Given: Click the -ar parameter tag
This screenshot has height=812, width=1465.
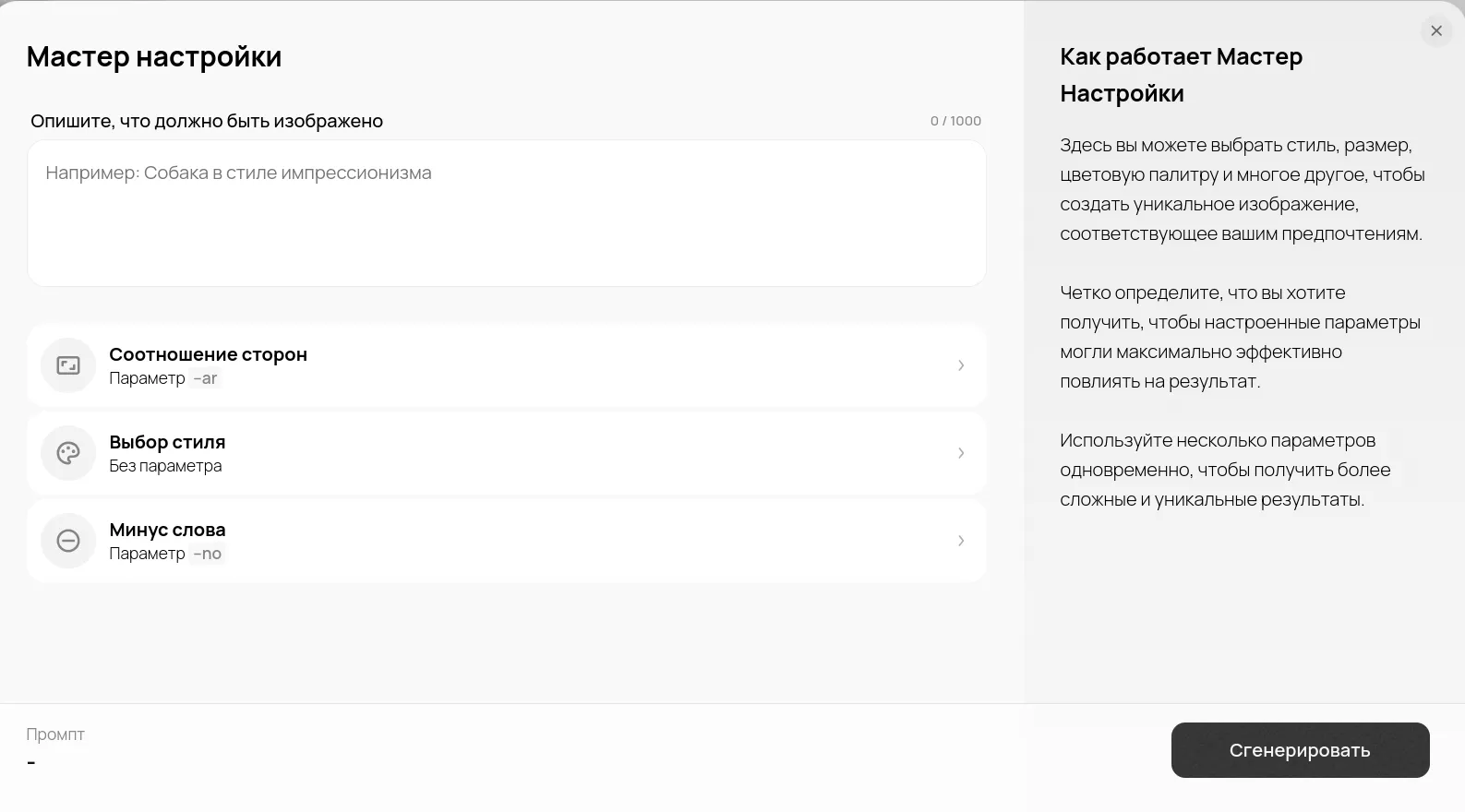Looking at the screenshot, I should 205,378.
